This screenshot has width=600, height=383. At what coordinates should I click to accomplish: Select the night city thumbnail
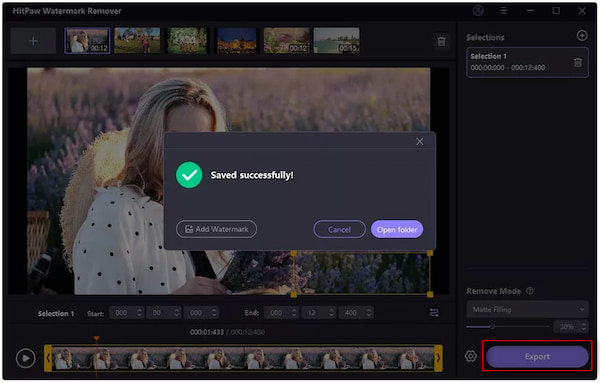237,41
